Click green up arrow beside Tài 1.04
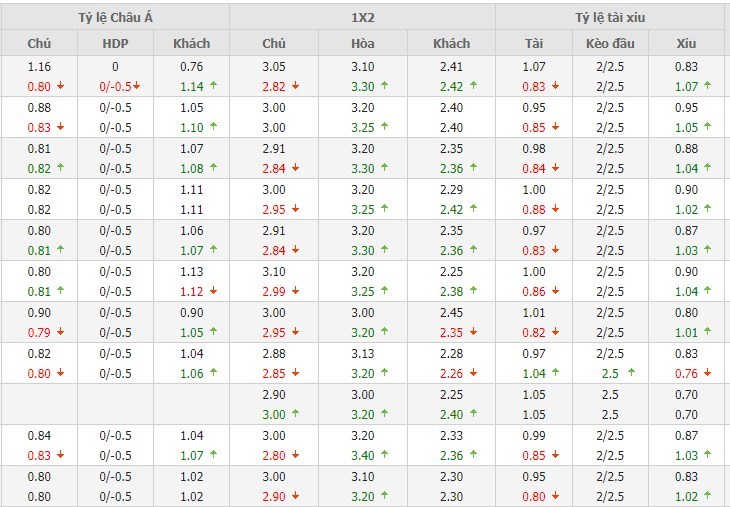 coord(555,372)
